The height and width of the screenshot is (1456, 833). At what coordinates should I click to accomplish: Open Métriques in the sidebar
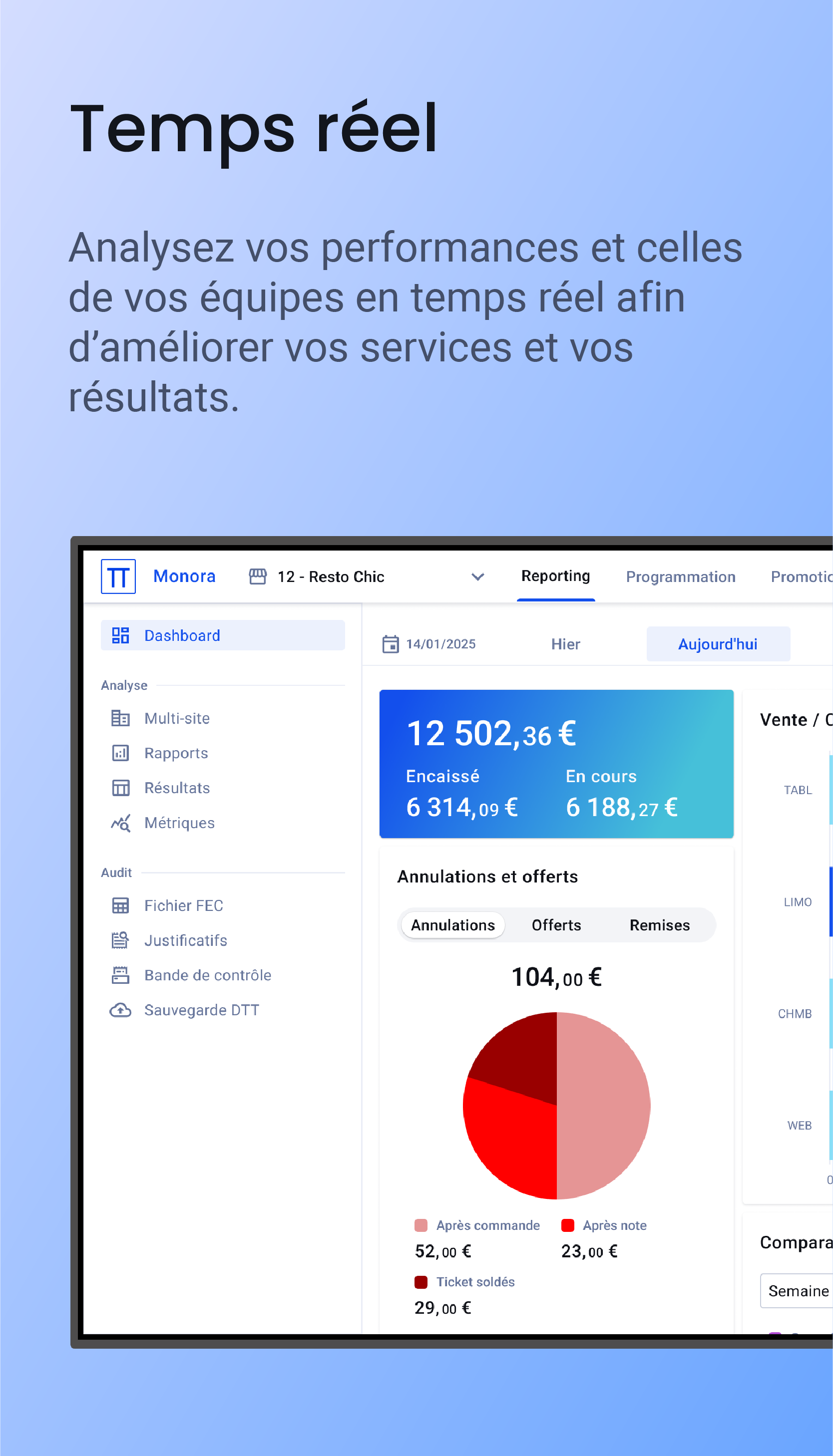tap(223, 823)
